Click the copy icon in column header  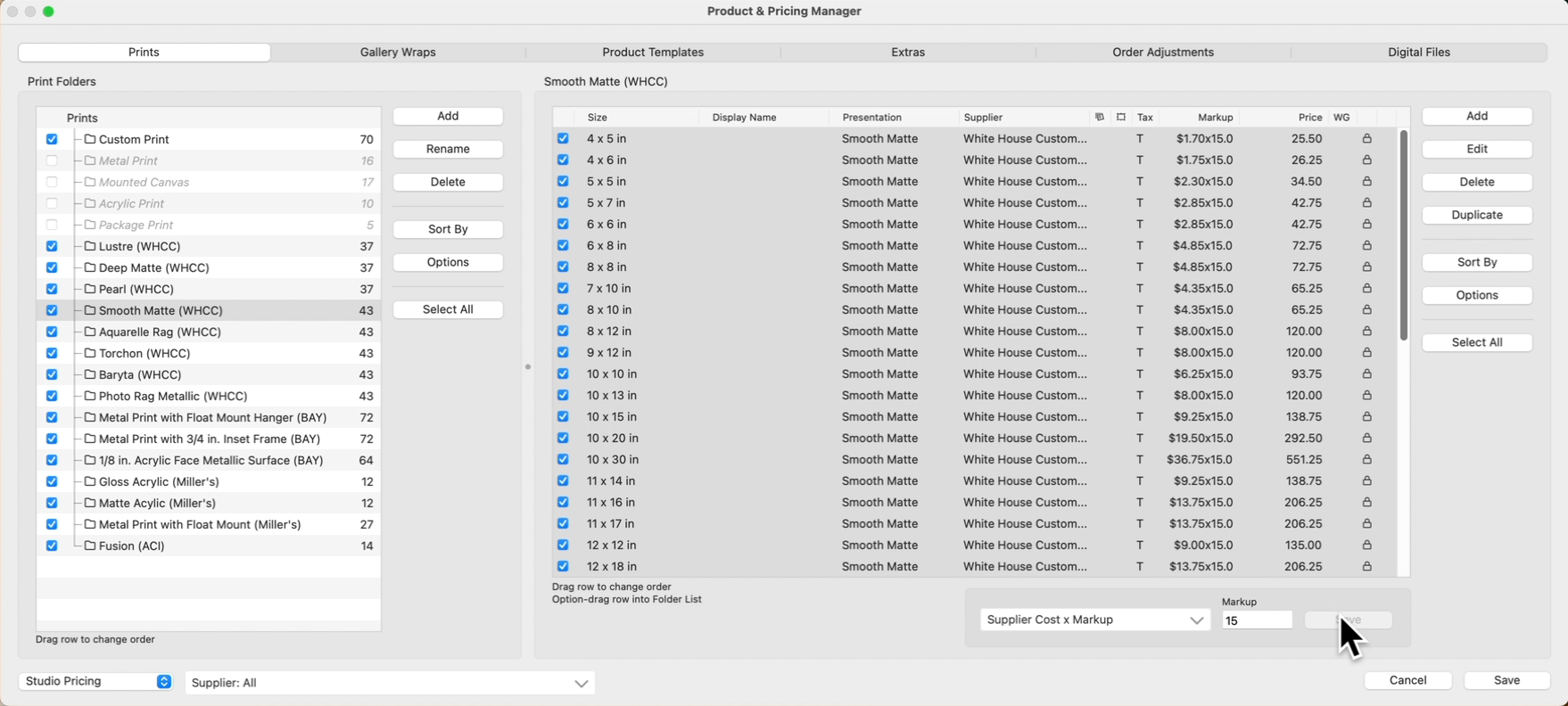click(1099, 118)
